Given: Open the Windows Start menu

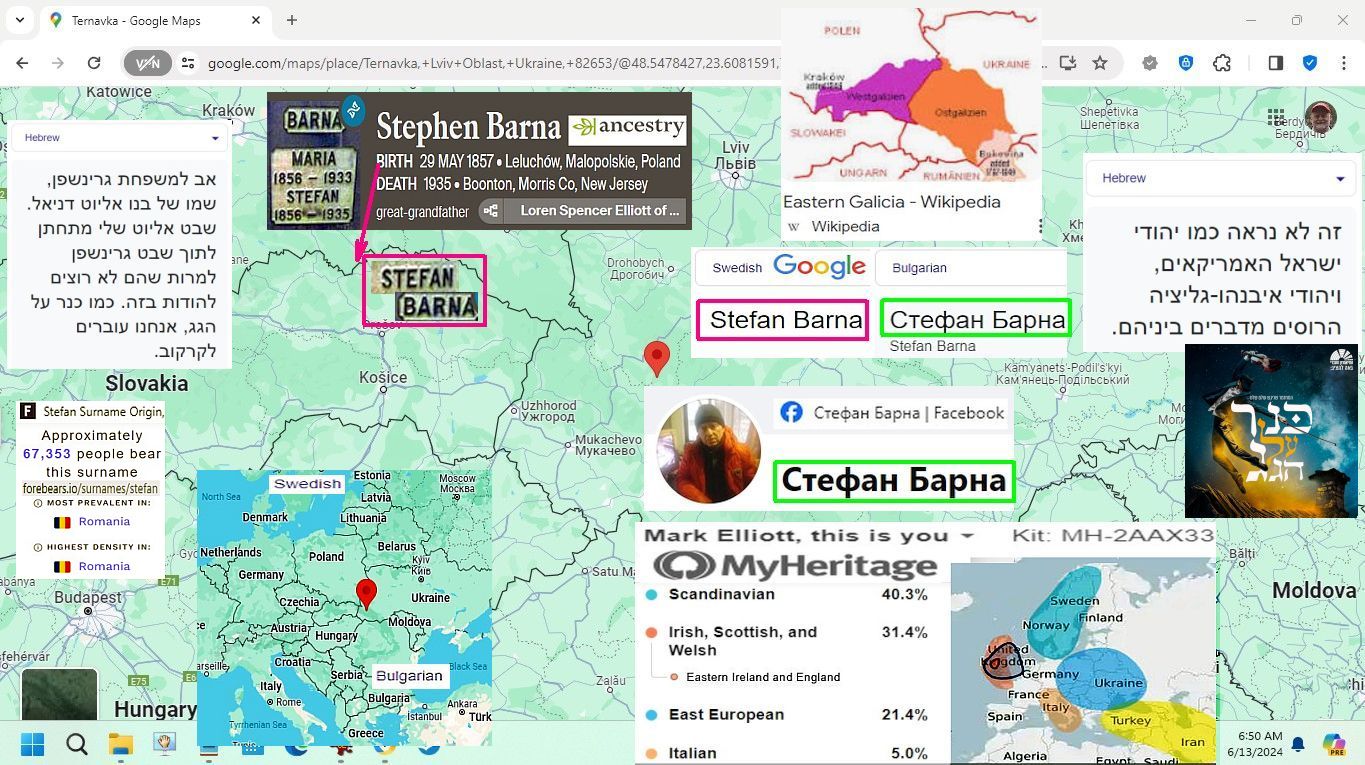Looking at the screenshot, I should click(x=33, y=744).
